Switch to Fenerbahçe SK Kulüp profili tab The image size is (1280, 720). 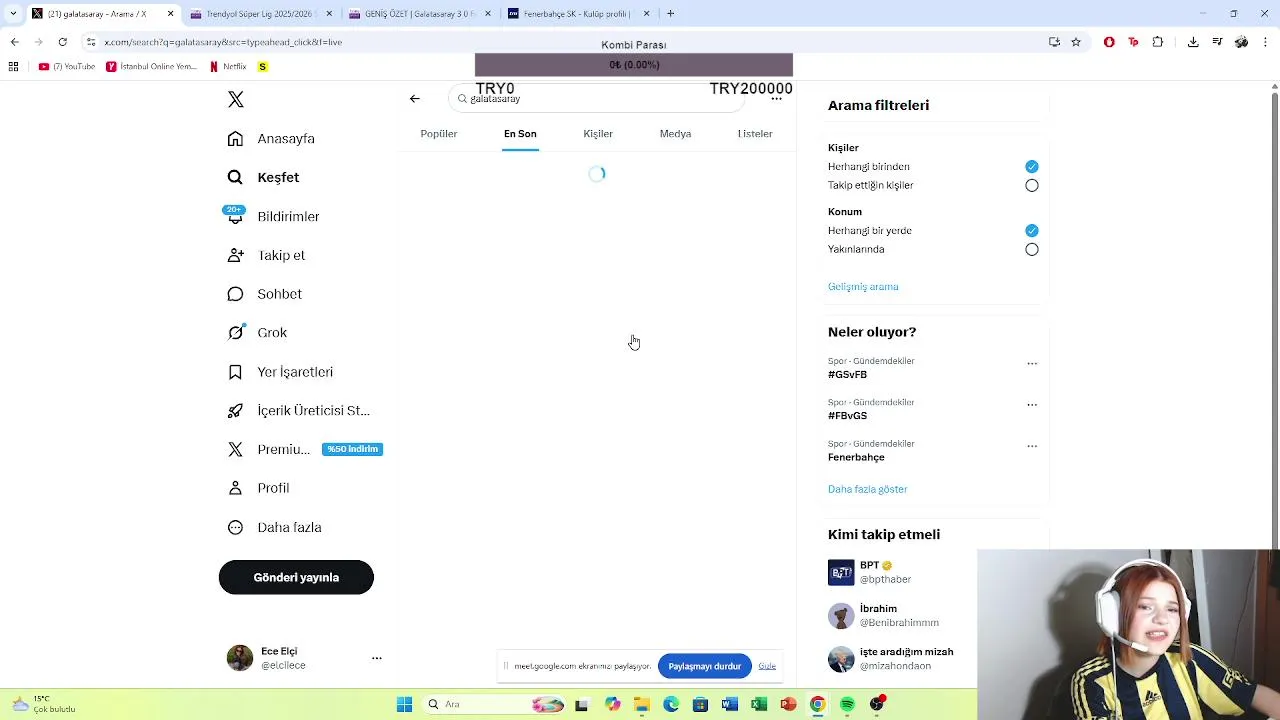click(578, 14)
